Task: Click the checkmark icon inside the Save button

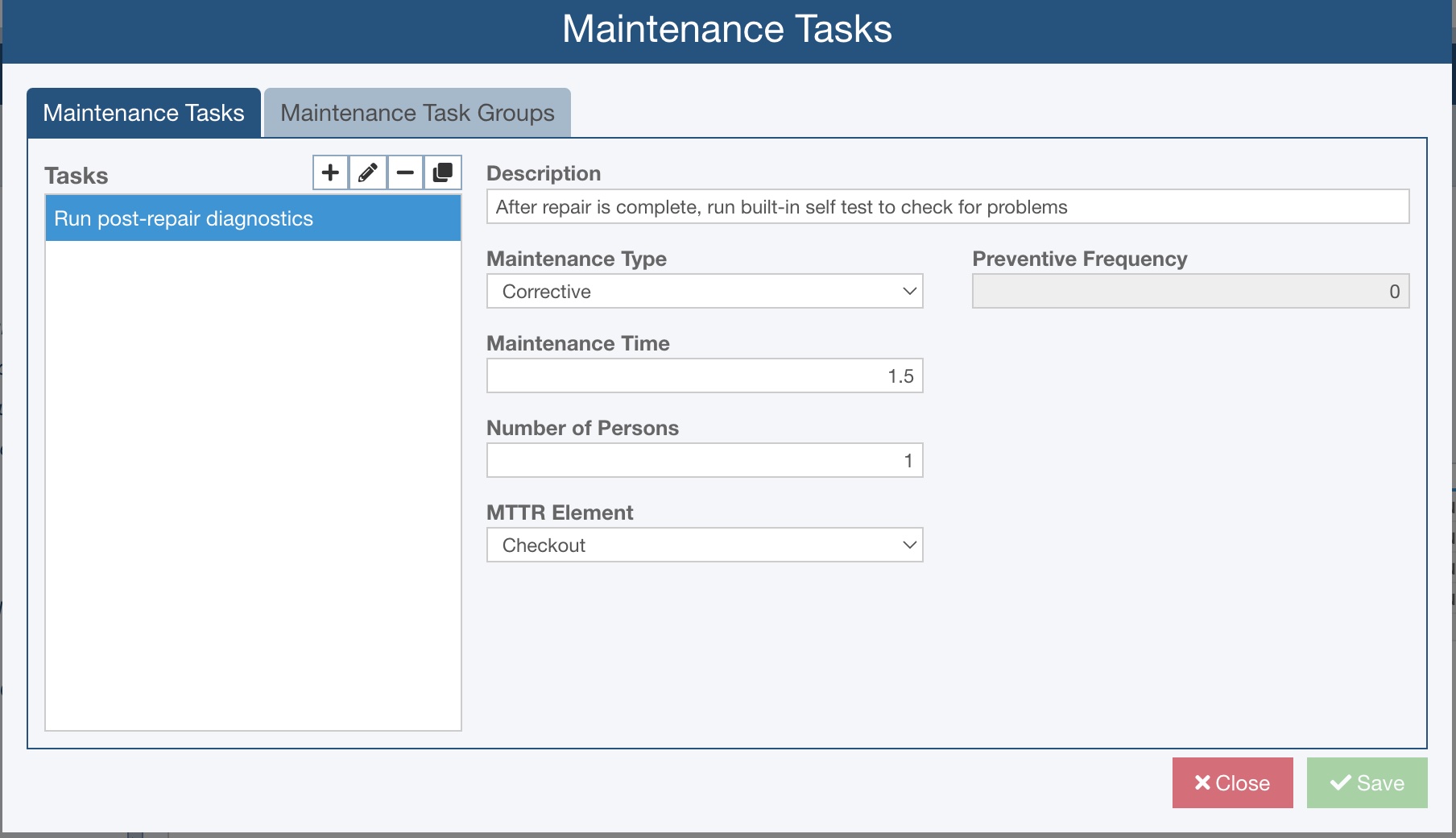Action: (x=1338, y=782)
